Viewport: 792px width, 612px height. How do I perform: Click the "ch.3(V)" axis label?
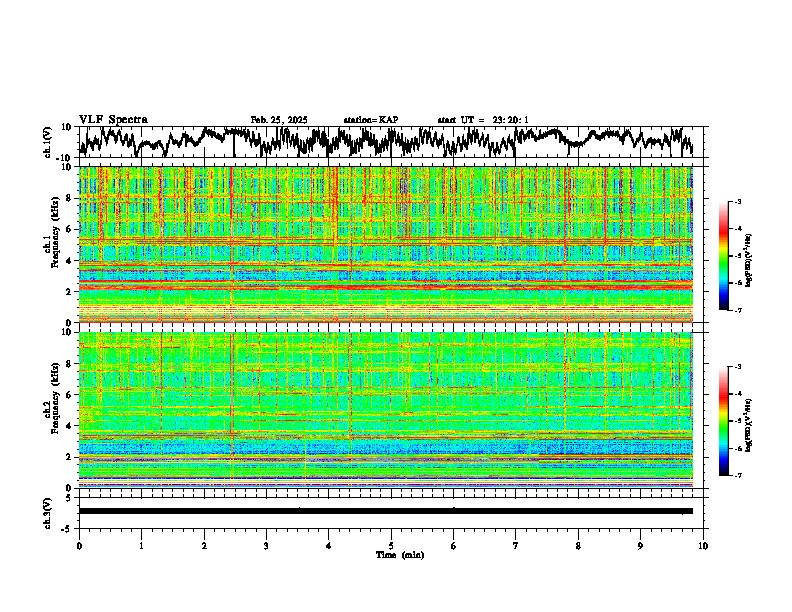pyautogui.click(x=48, y=513)
